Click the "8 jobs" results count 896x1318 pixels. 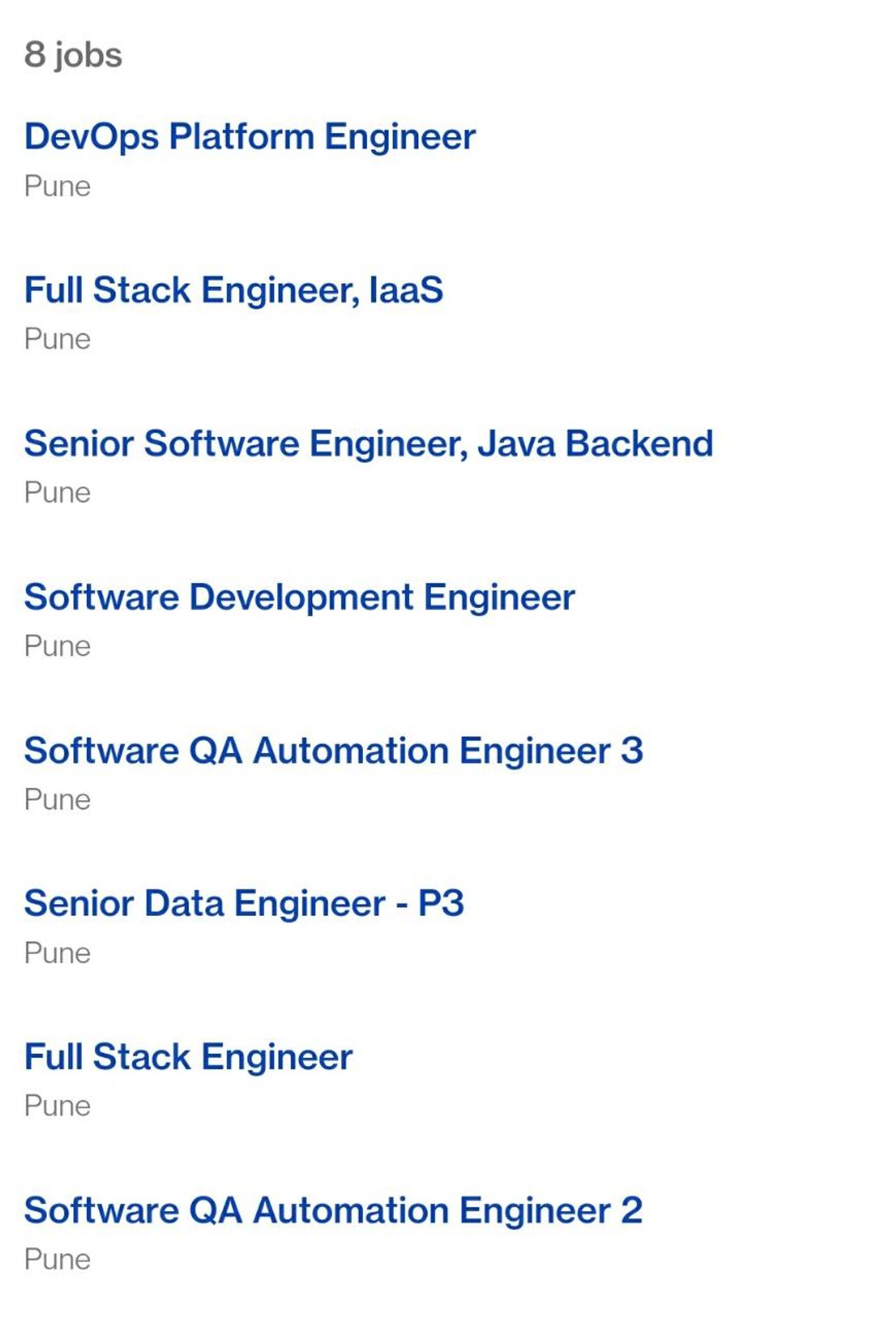click(x=73, y=55)
